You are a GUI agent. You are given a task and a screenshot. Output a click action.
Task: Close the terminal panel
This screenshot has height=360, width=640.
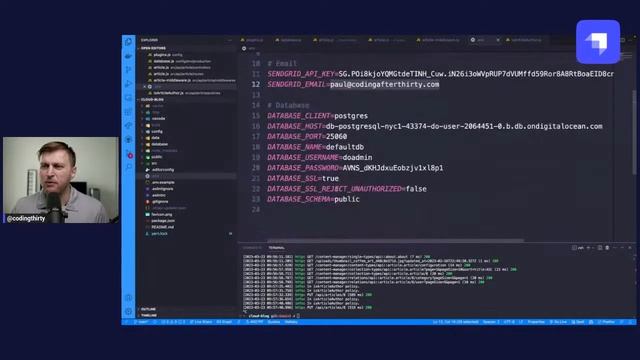tap(630, 248)
